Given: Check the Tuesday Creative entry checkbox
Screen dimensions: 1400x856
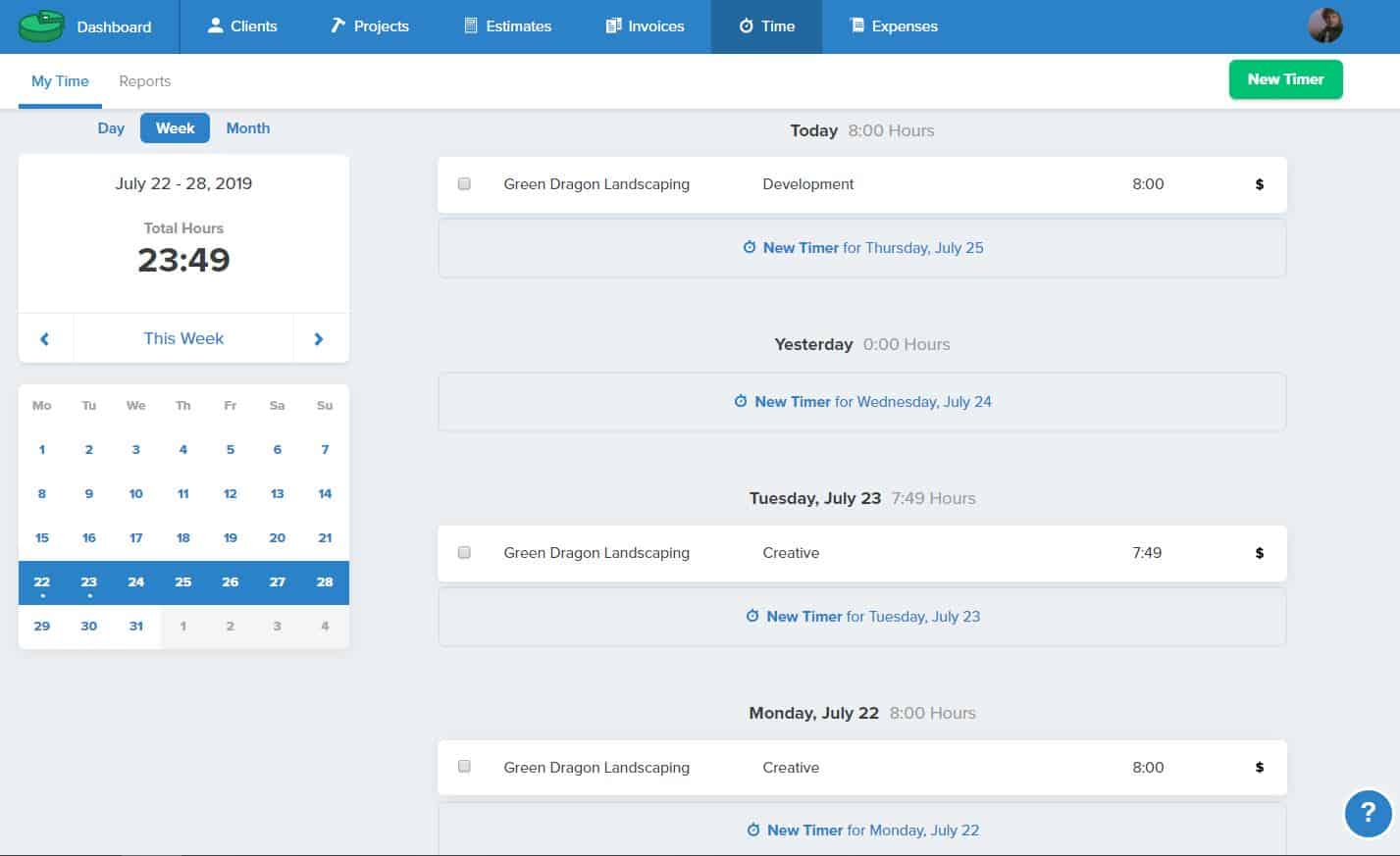Looking at the screenshot, I should (x=464, y=552).
